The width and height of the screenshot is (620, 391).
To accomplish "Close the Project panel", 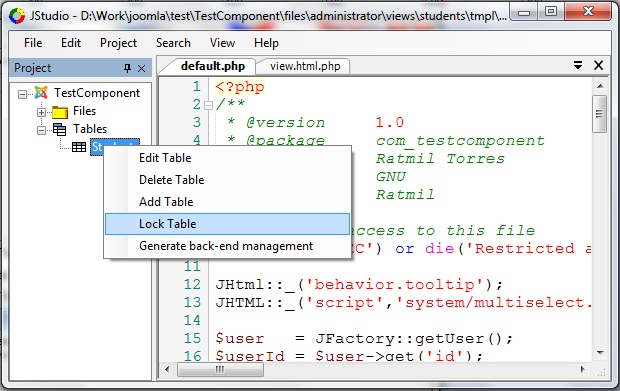I will tap(141, 68).
